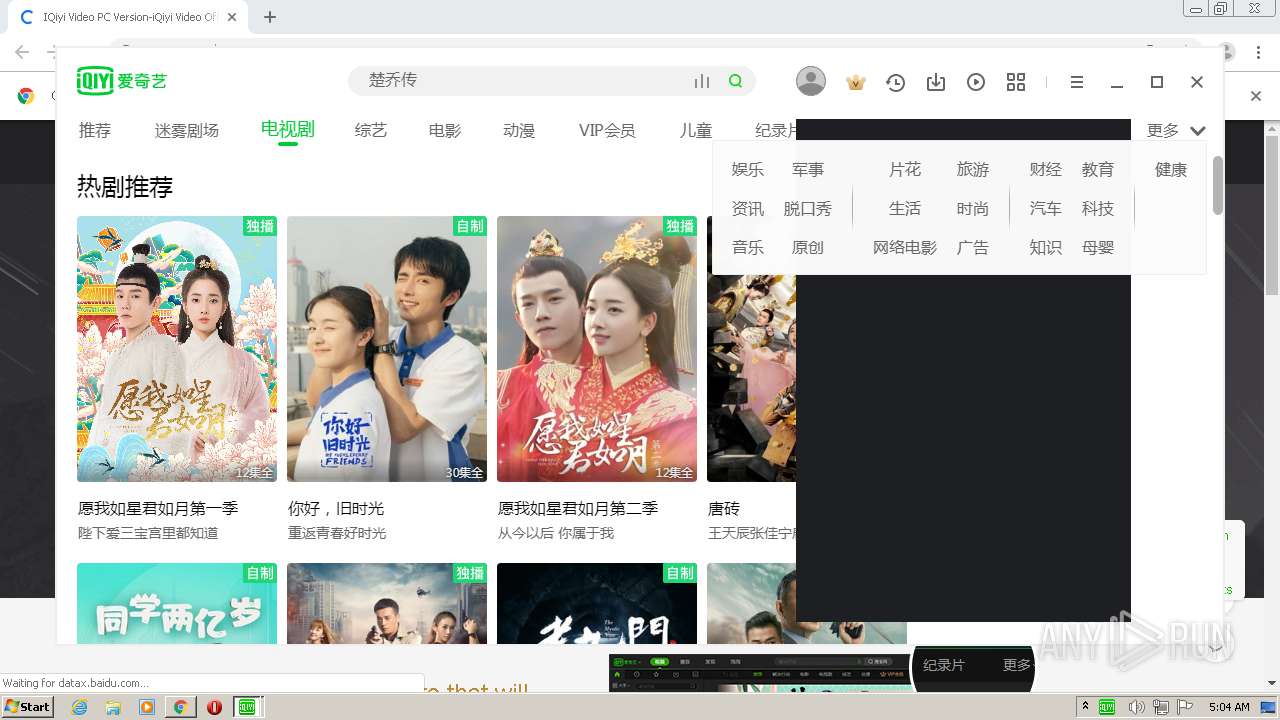Choose 广告 category
This screenshot has height=720, width=1280.
coord(973,248)
